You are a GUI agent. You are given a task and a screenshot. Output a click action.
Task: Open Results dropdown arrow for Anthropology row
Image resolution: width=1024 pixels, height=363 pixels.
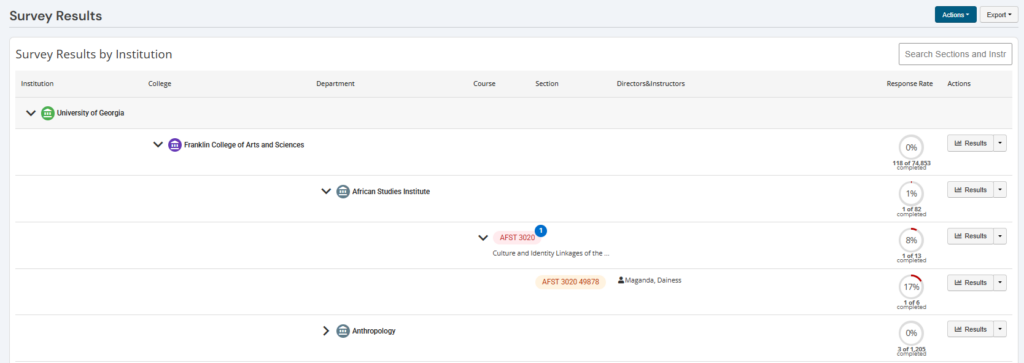pos(1000,329)
